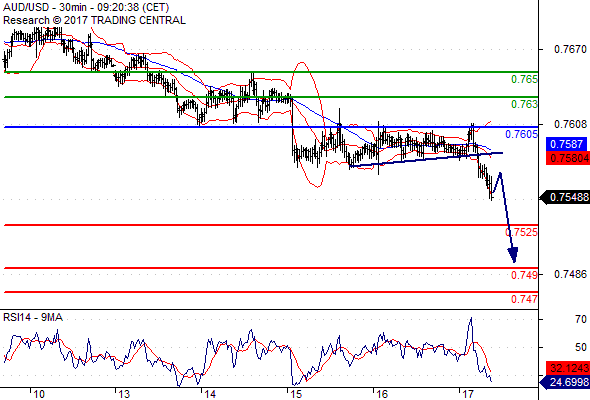Click the 0.763 green resistance label
Screen dimensions: 590x400
(x=524, y=104)
